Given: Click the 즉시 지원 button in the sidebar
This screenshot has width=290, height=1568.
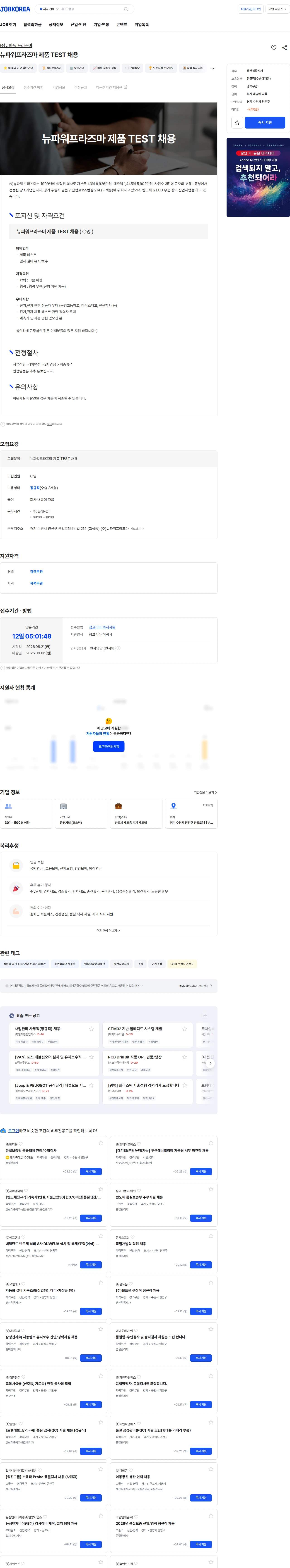Looking at the screenshot, I should pos(265,122).
